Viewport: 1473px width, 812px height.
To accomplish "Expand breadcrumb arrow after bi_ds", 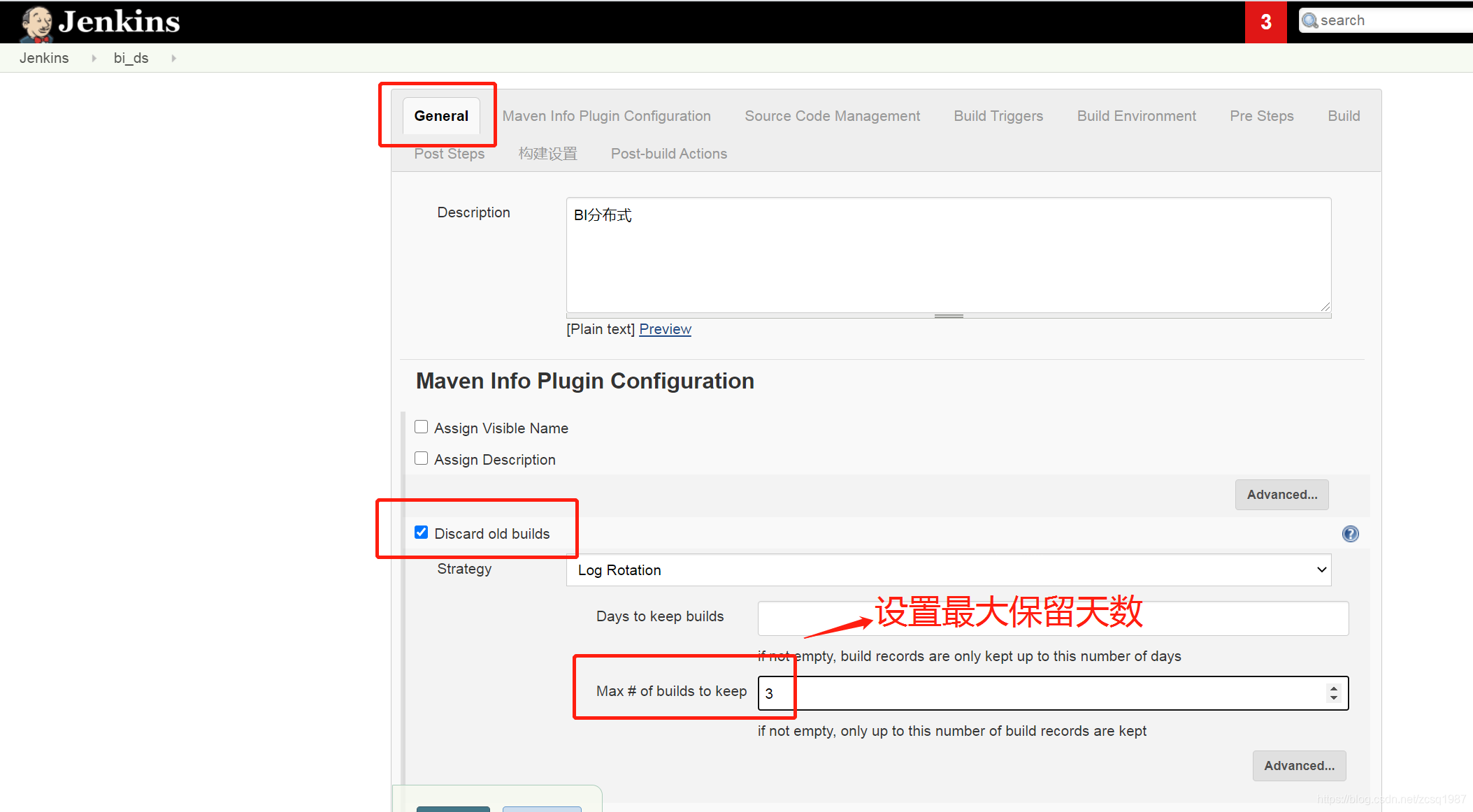I will 173,59.
